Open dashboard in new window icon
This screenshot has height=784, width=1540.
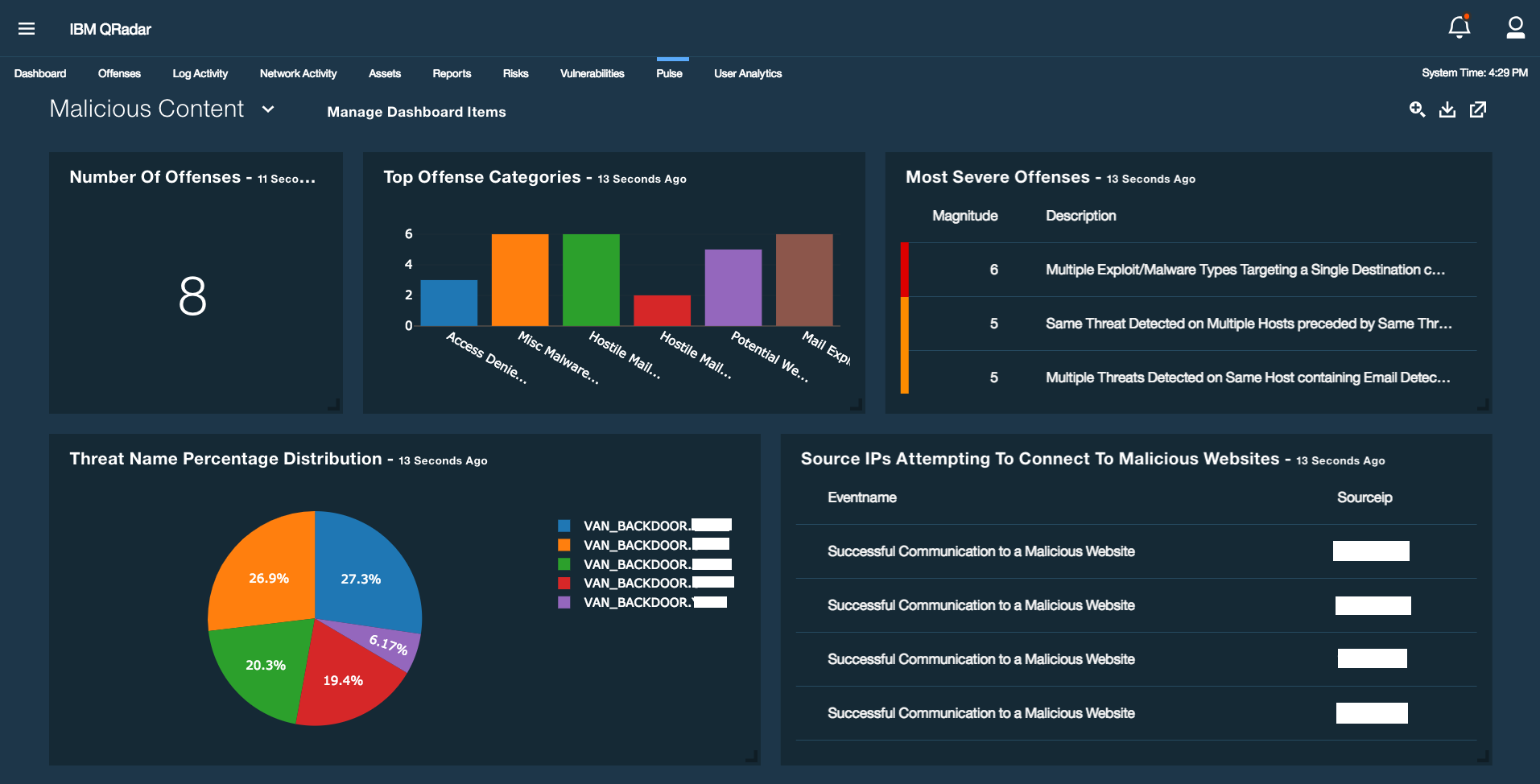[1478, 109]
